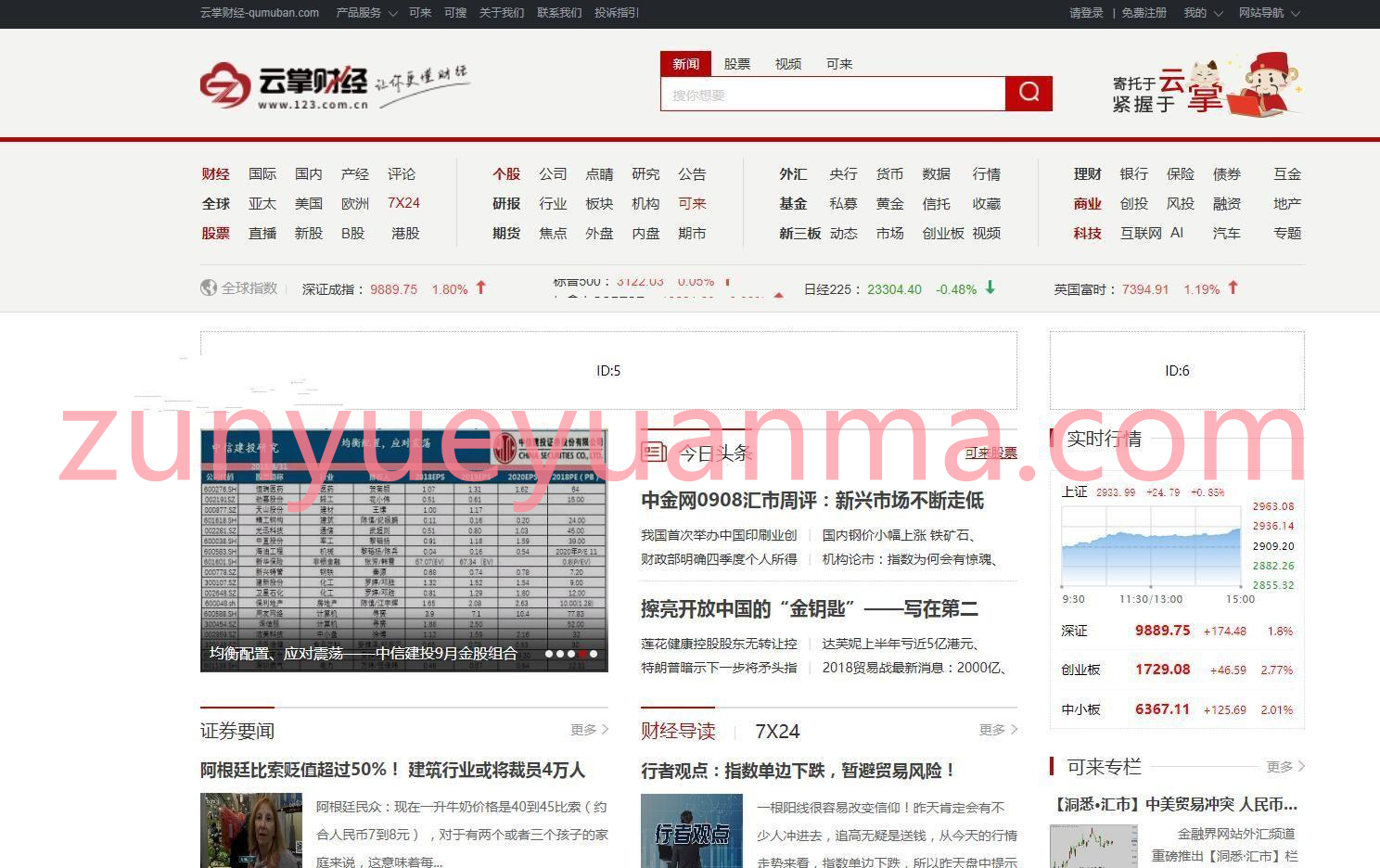Viewport: 1380px width, 868px height.
Task: Open the 理财 navigation link
Action: pos(1087,174)
